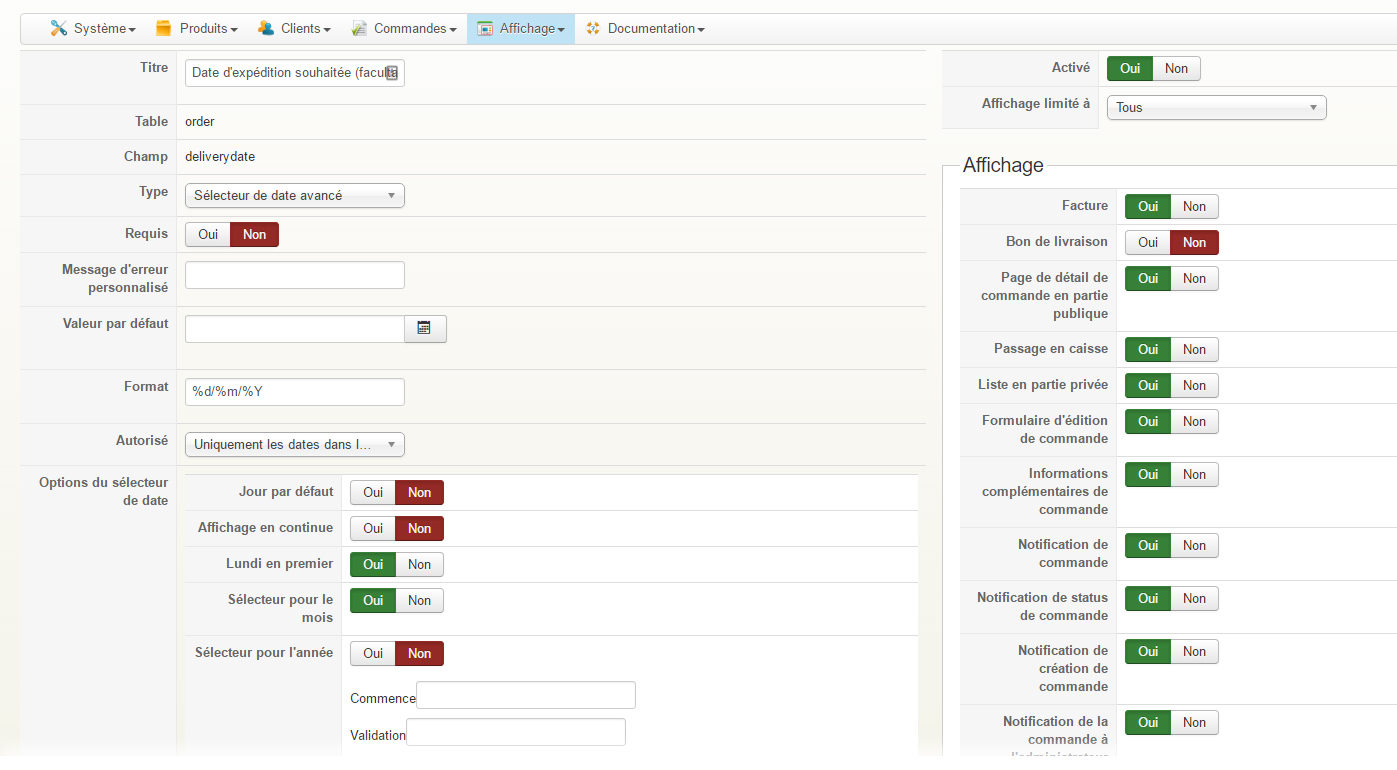Viewport: 1397px width, 770px height.
Task: Click the Clients people icon
Action: tap(266, 28)
